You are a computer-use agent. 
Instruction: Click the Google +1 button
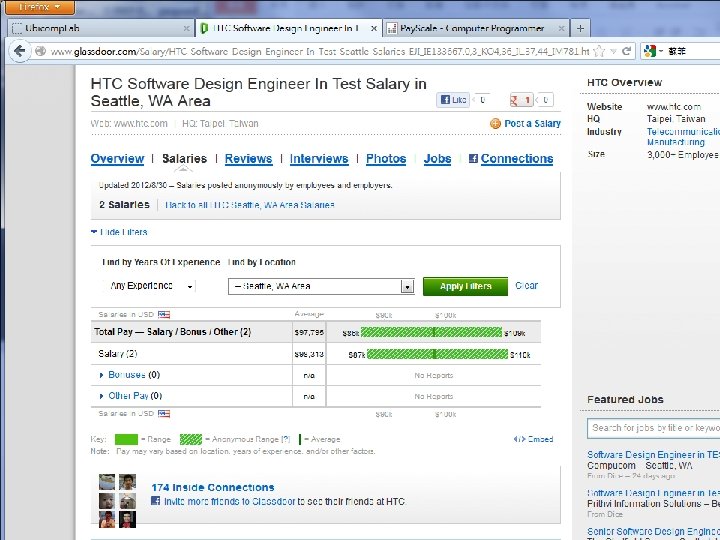(521, 100)
